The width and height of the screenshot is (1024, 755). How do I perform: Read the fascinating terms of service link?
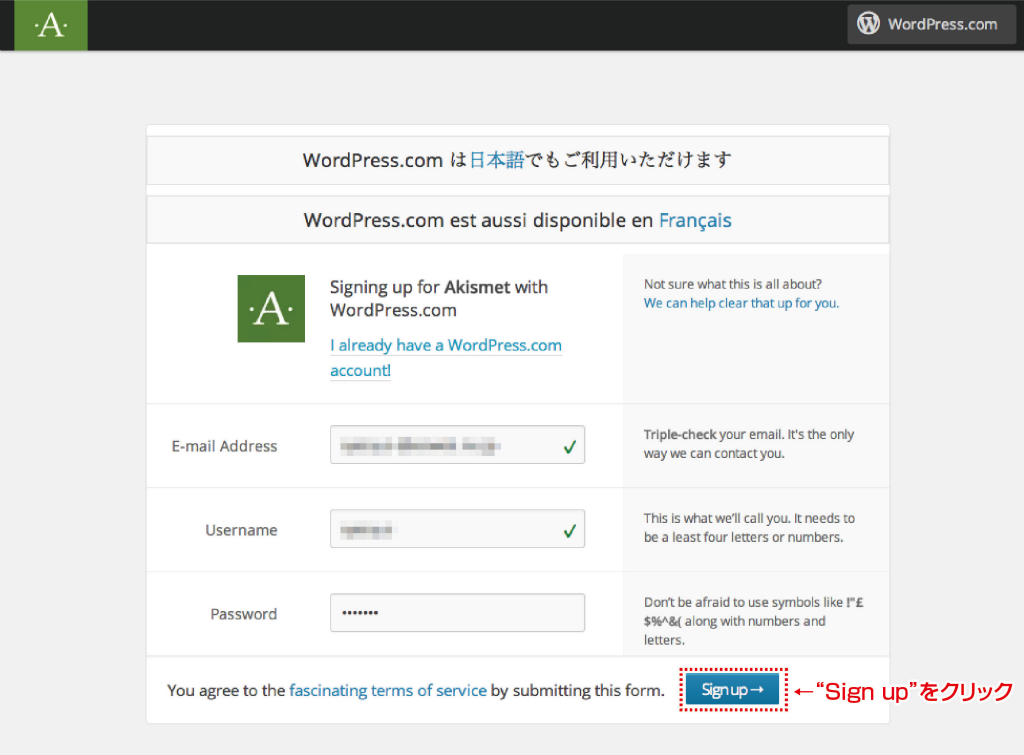click(388, 690)
